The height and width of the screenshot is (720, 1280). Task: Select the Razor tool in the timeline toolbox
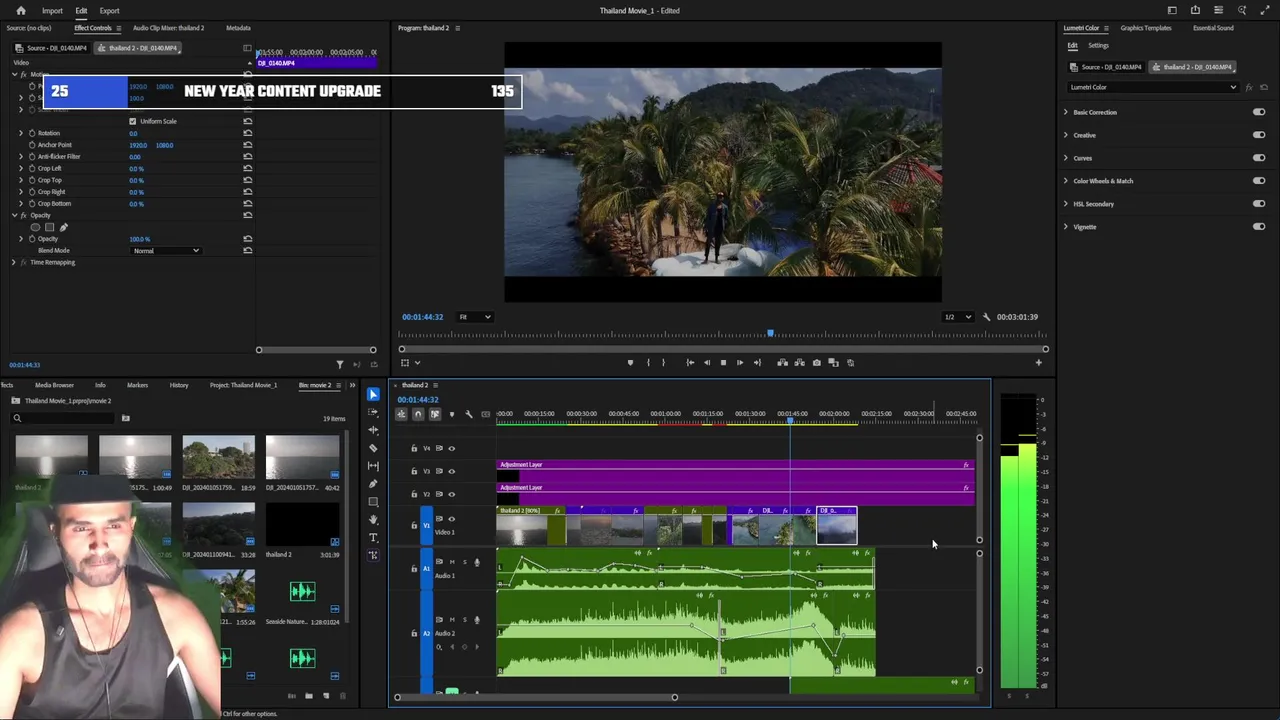373,447
